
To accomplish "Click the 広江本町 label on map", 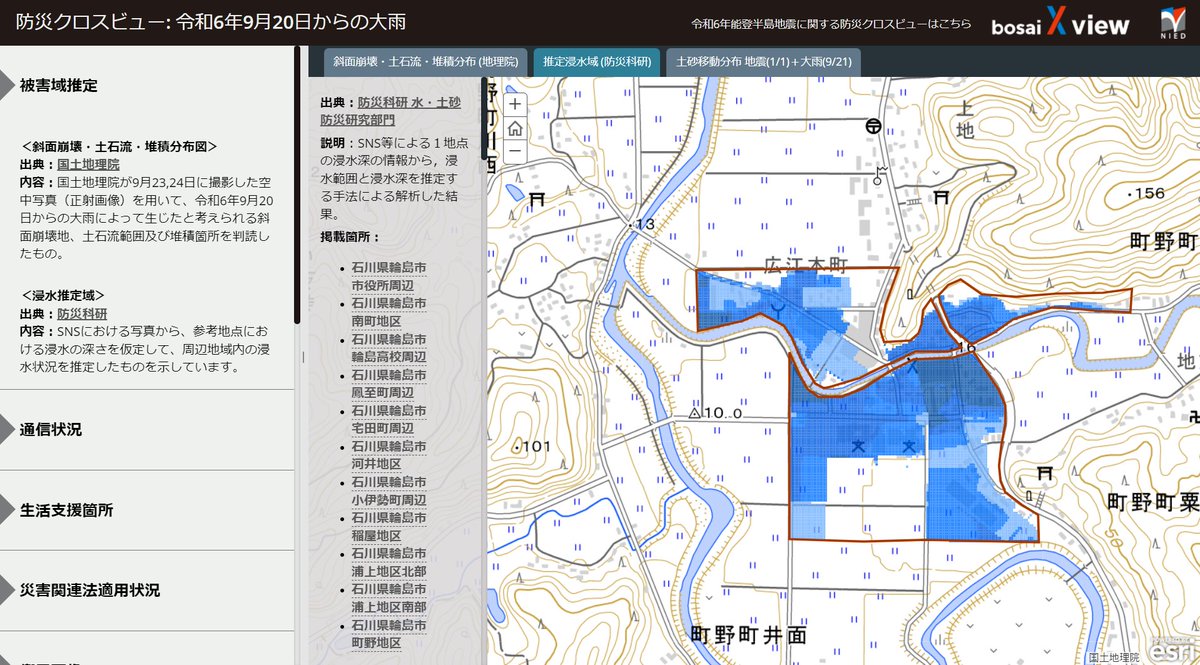I will (806, 265).
